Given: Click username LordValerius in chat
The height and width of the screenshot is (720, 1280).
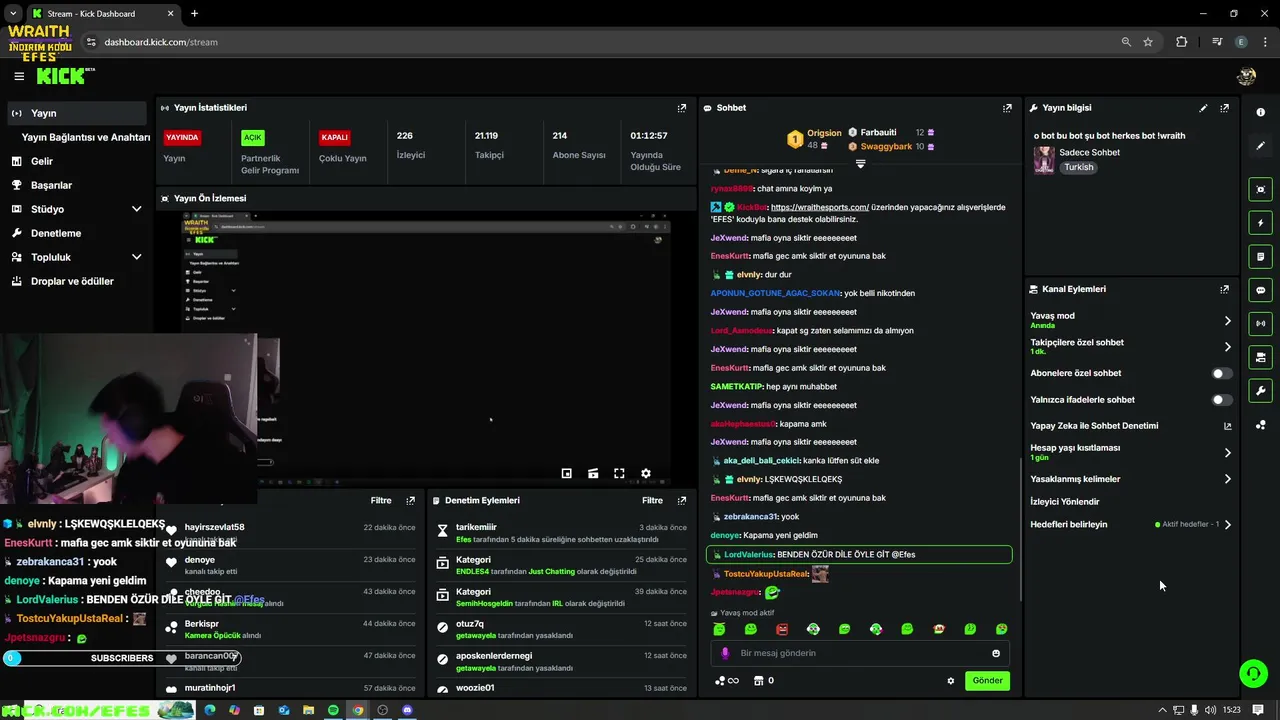Looking at the screenshot, I should (748, 555).
